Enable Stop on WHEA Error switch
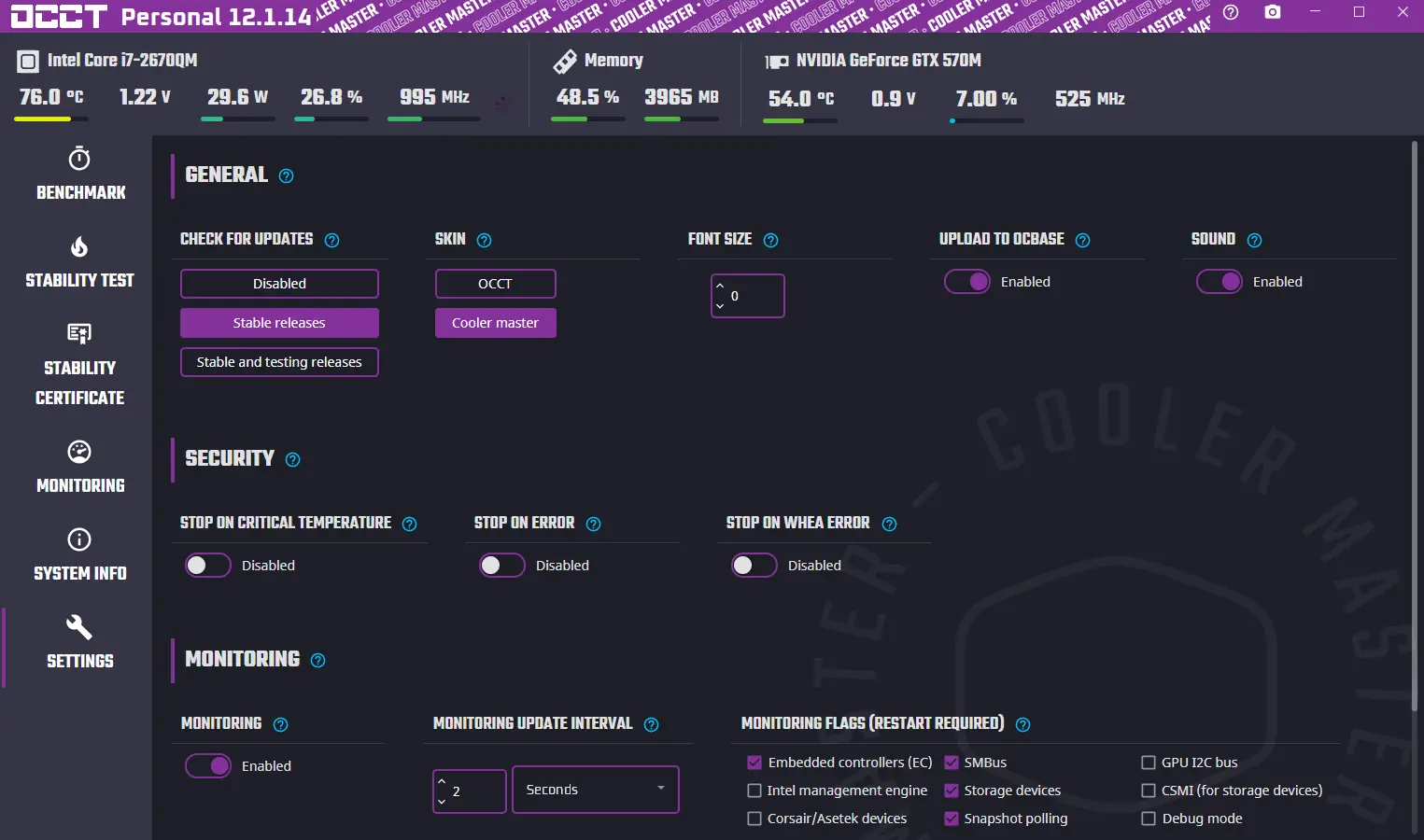This screenshot has height=840, width=1424. (x=754, y=566)
